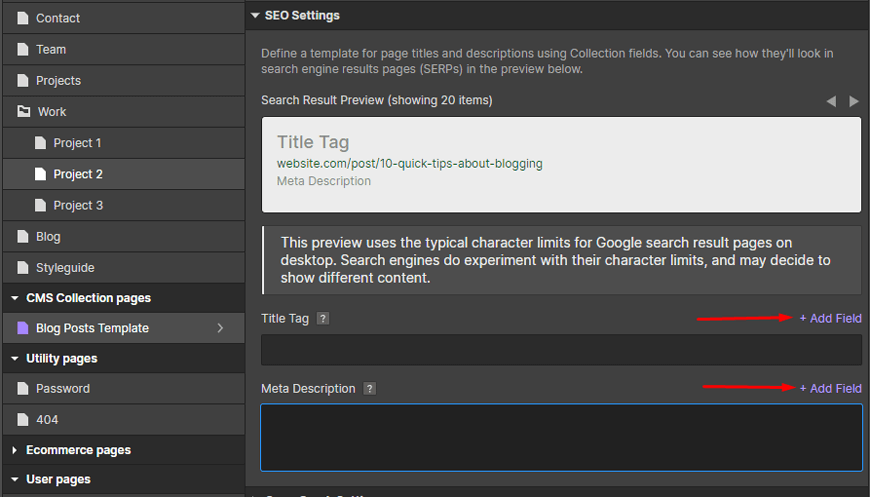Open the Project 3 page
The height and width of the screenshot is (497, 870).
coord(123,205)
